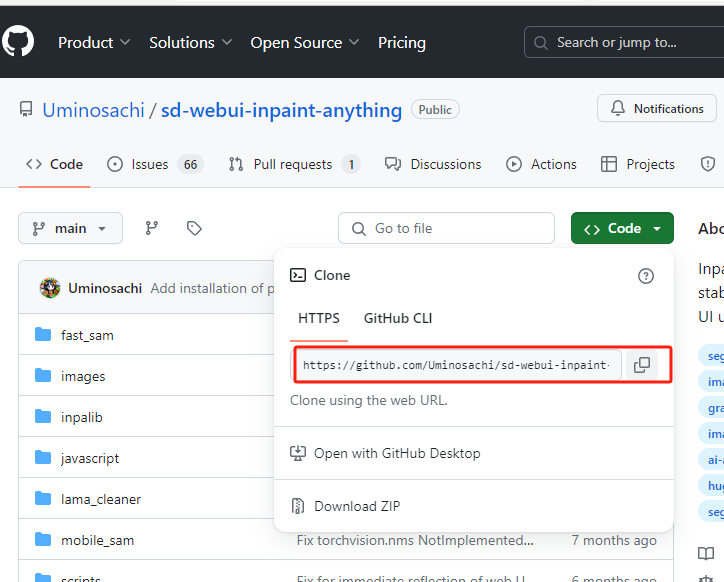
Task: Click the Notifications button
Action: tap(657, 109)
